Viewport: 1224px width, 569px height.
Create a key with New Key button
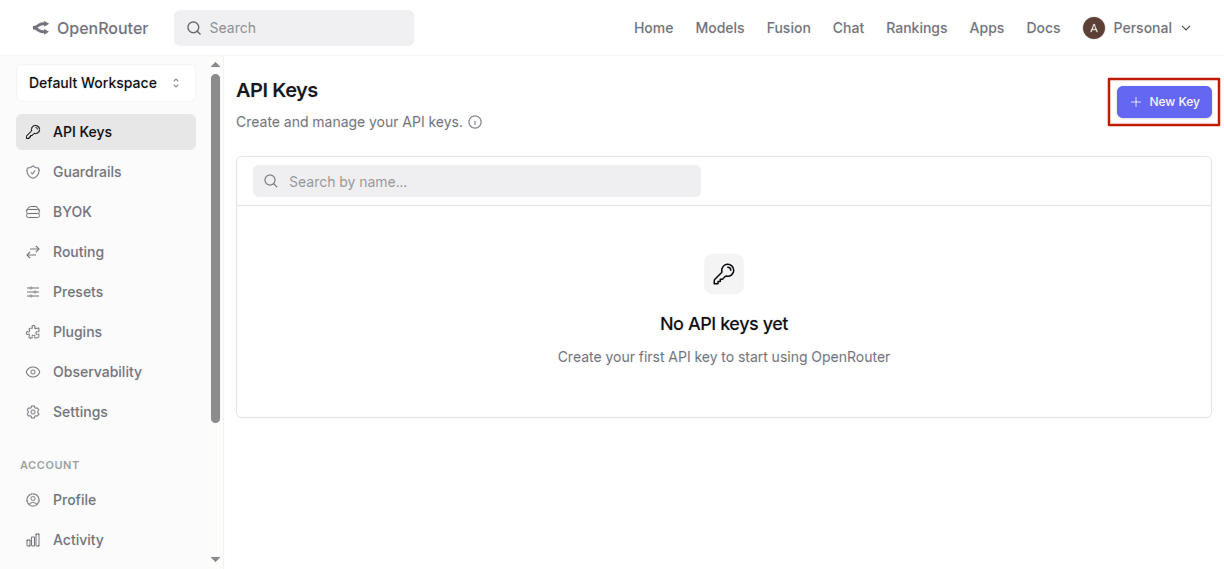(1164, 102)
